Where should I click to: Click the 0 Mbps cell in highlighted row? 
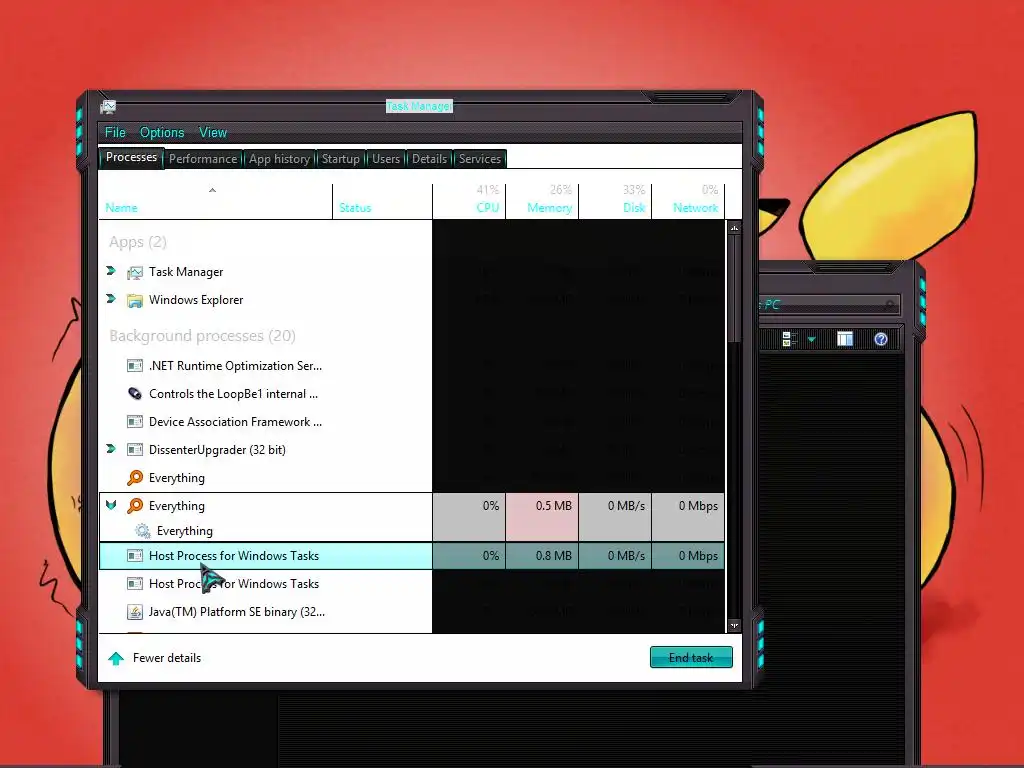[688, 556]
